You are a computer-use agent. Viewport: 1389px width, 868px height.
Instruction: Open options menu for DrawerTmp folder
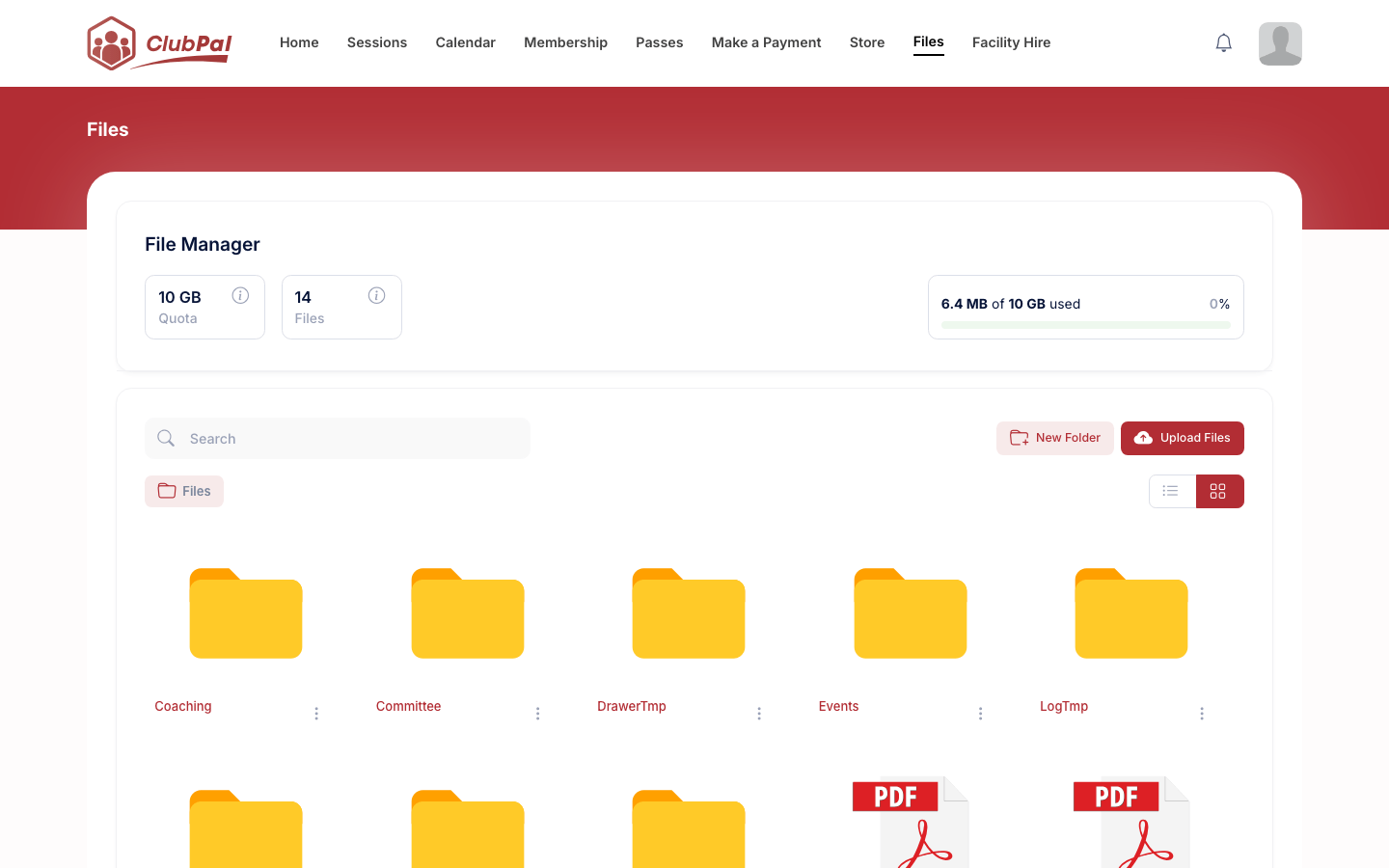pyautogui.click(x=759, y=714)
